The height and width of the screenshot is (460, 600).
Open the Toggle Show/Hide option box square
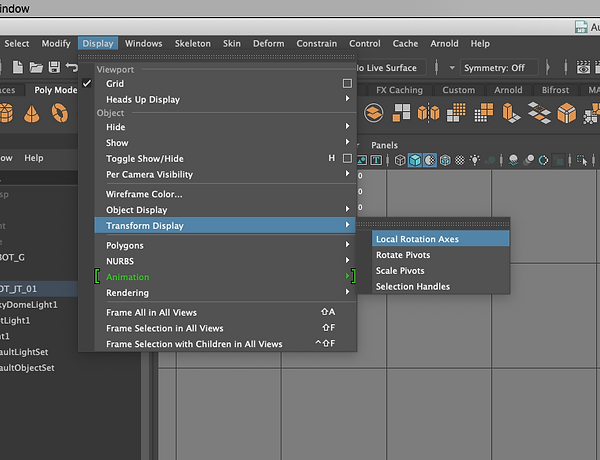click(x=347, y=158)
